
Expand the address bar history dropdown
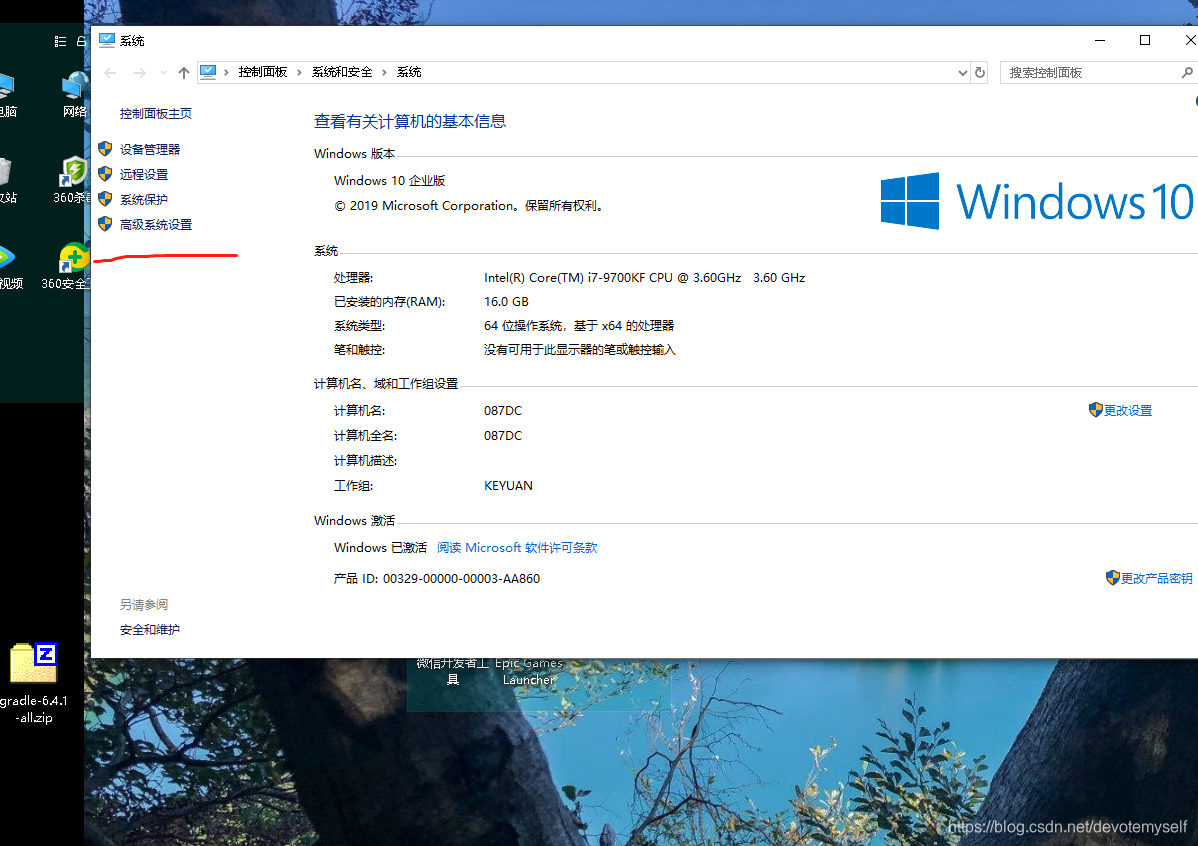tap(962, 73)
